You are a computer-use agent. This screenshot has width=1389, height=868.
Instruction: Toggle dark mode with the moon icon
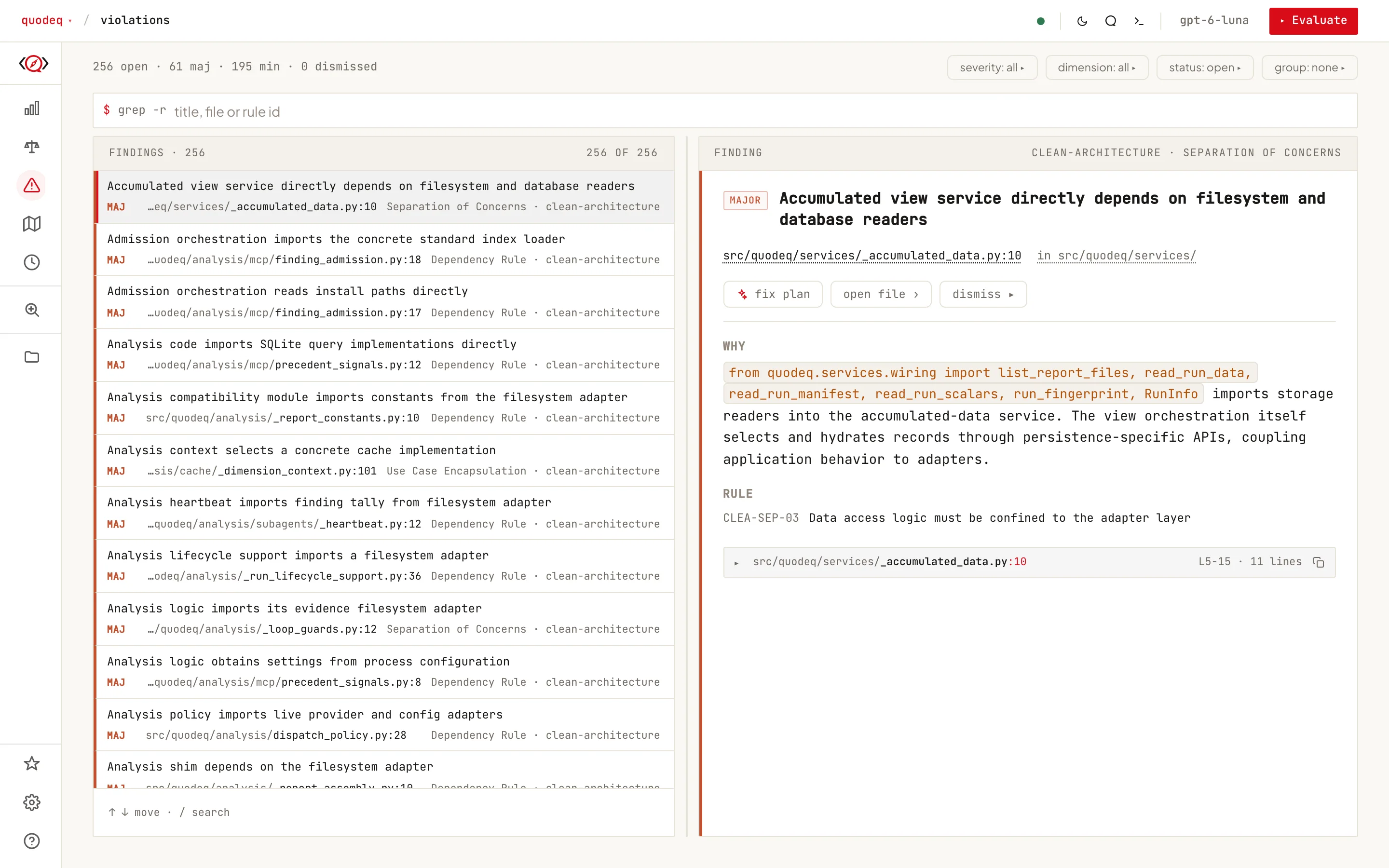(1082, 21)
